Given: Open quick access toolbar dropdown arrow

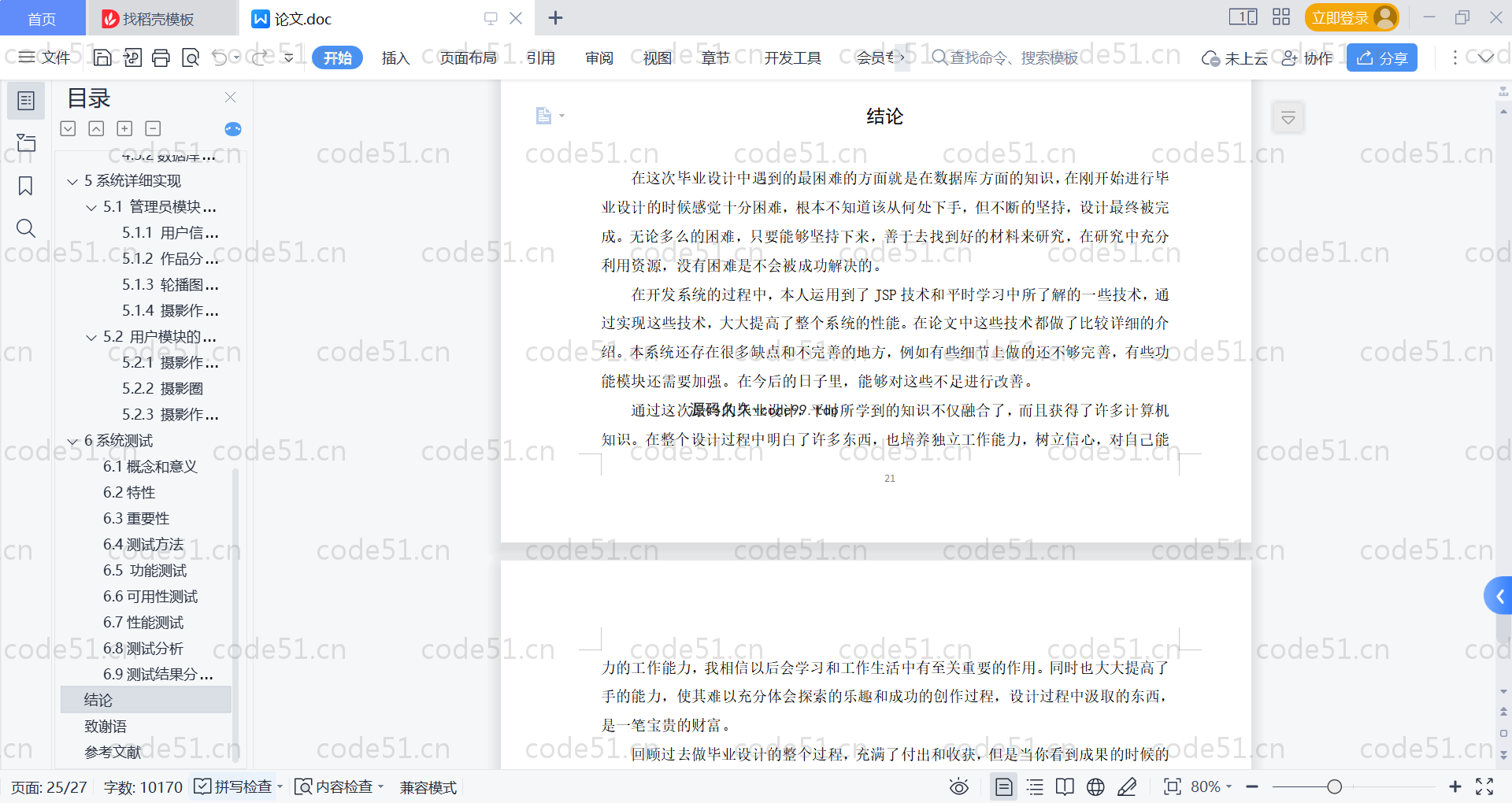Looking at the screenshot, I should coord(289,57).
